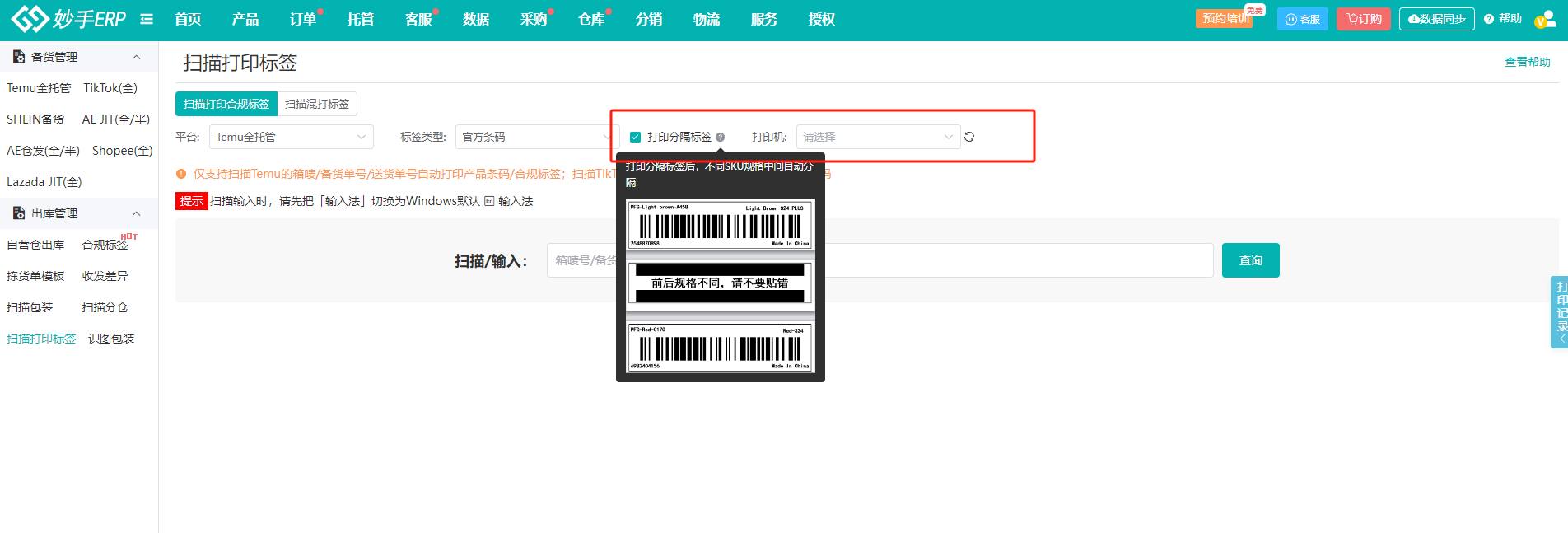The height and width of the screenshot is (533, 1568).
Task: Open the 分销 menu
Action: (x=649, y=19)
